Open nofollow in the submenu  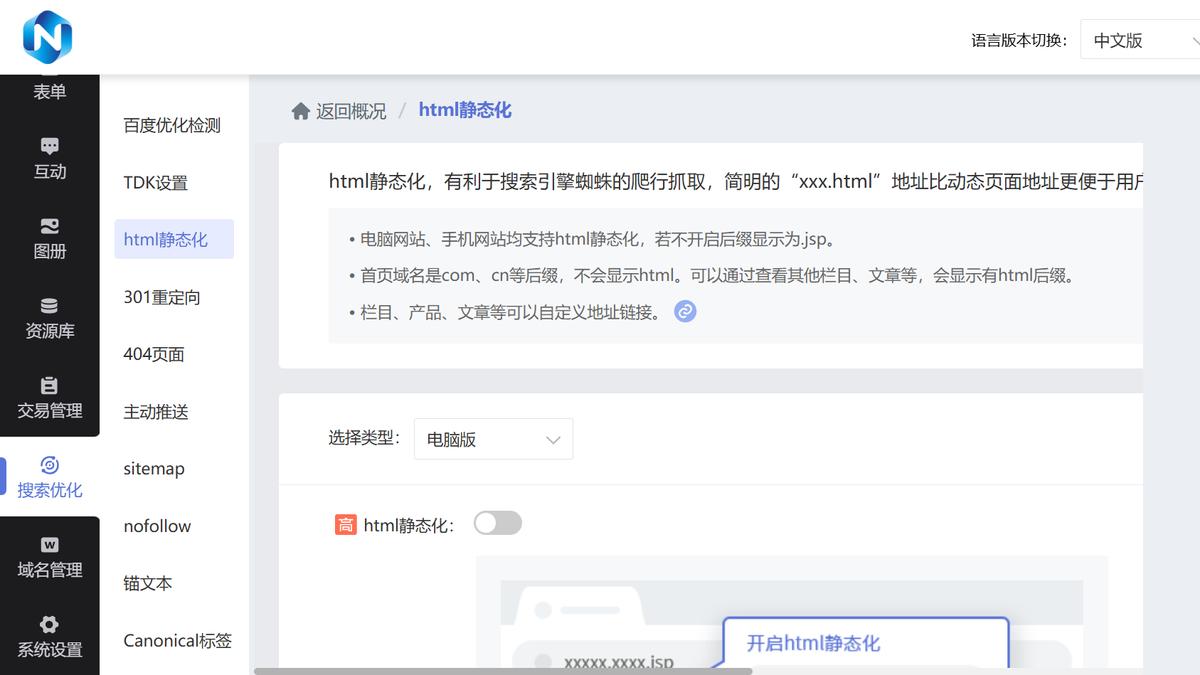pyautogui.click(x=157, y=526)
